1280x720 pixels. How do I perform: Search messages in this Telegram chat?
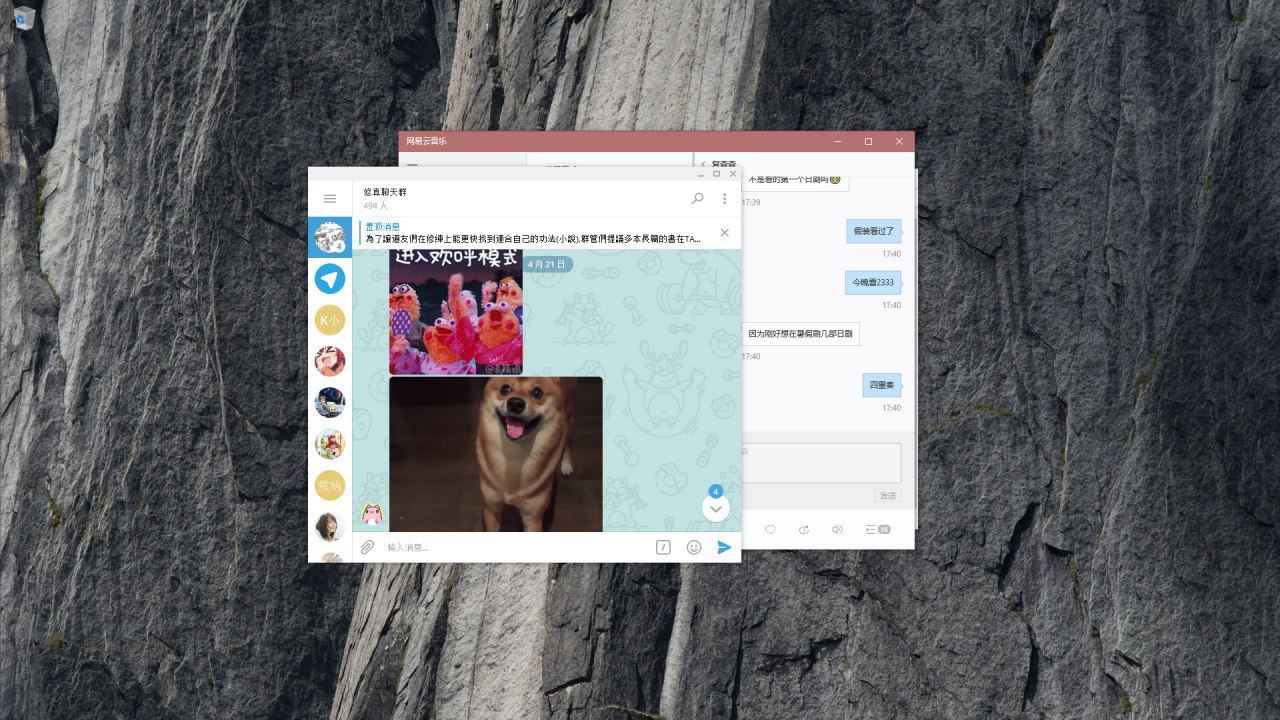tap(697, 199)
